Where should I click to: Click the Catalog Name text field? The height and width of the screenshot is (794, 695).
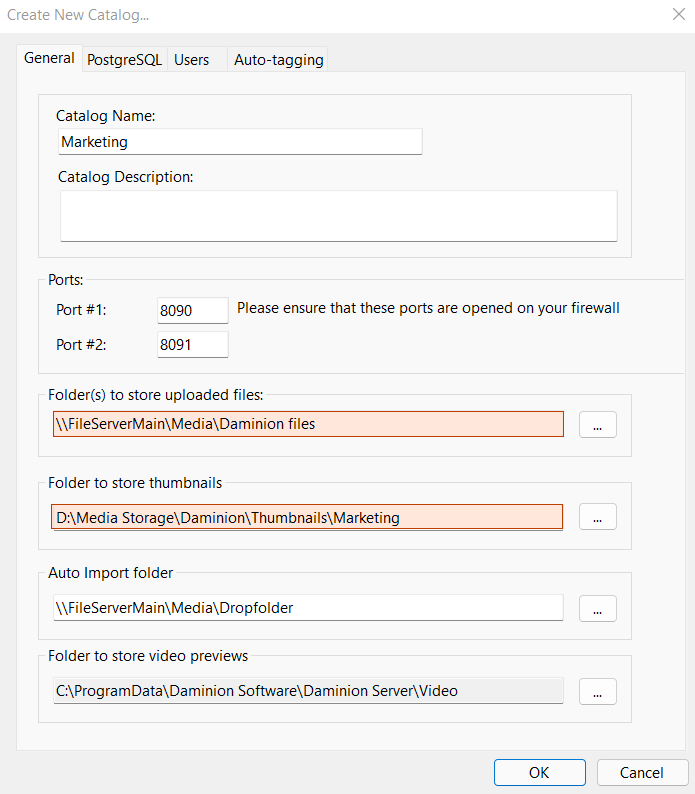(240, 142)
